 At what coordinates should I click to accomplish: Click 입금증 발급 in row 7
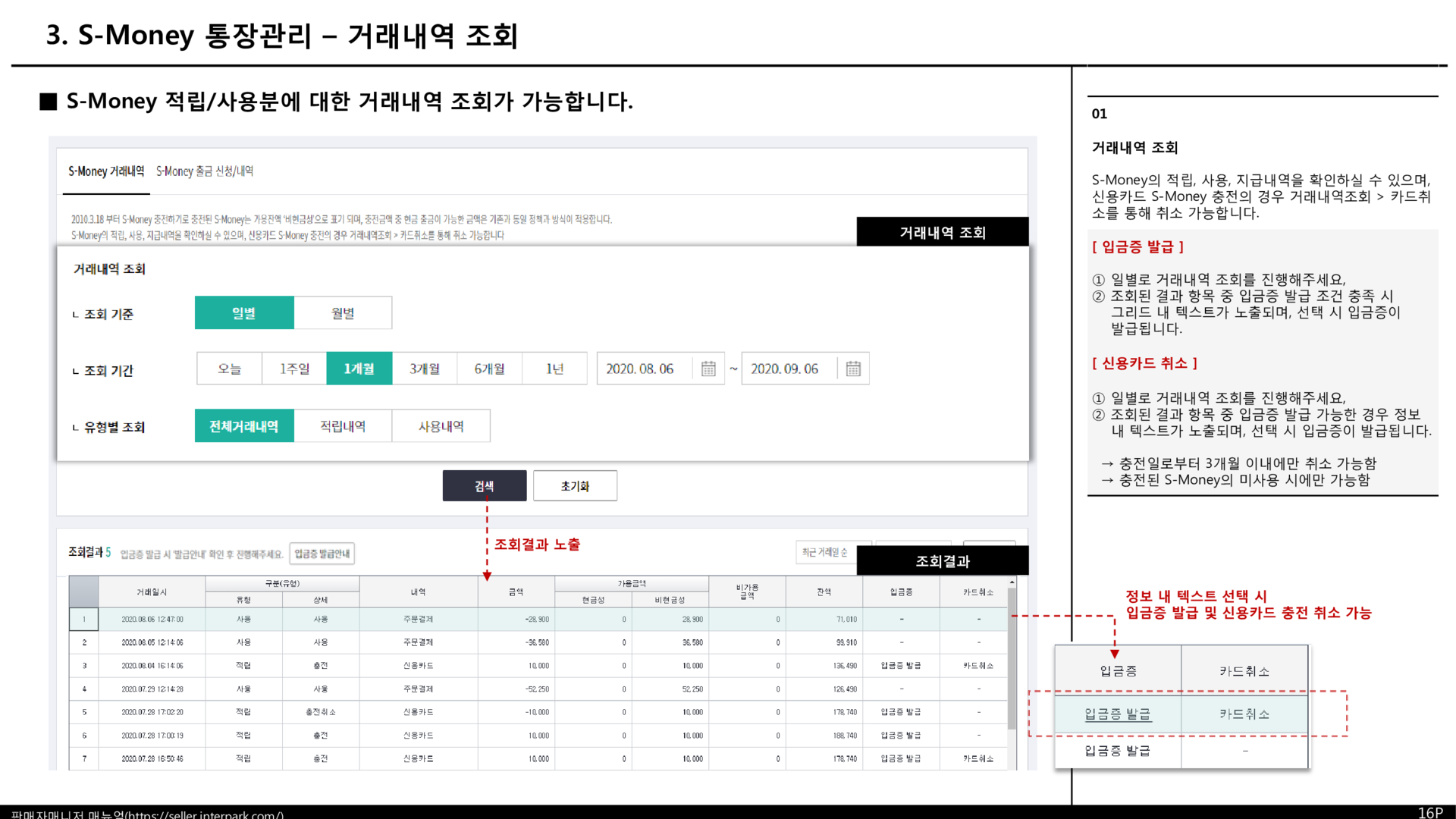click(x=901, y=758)
